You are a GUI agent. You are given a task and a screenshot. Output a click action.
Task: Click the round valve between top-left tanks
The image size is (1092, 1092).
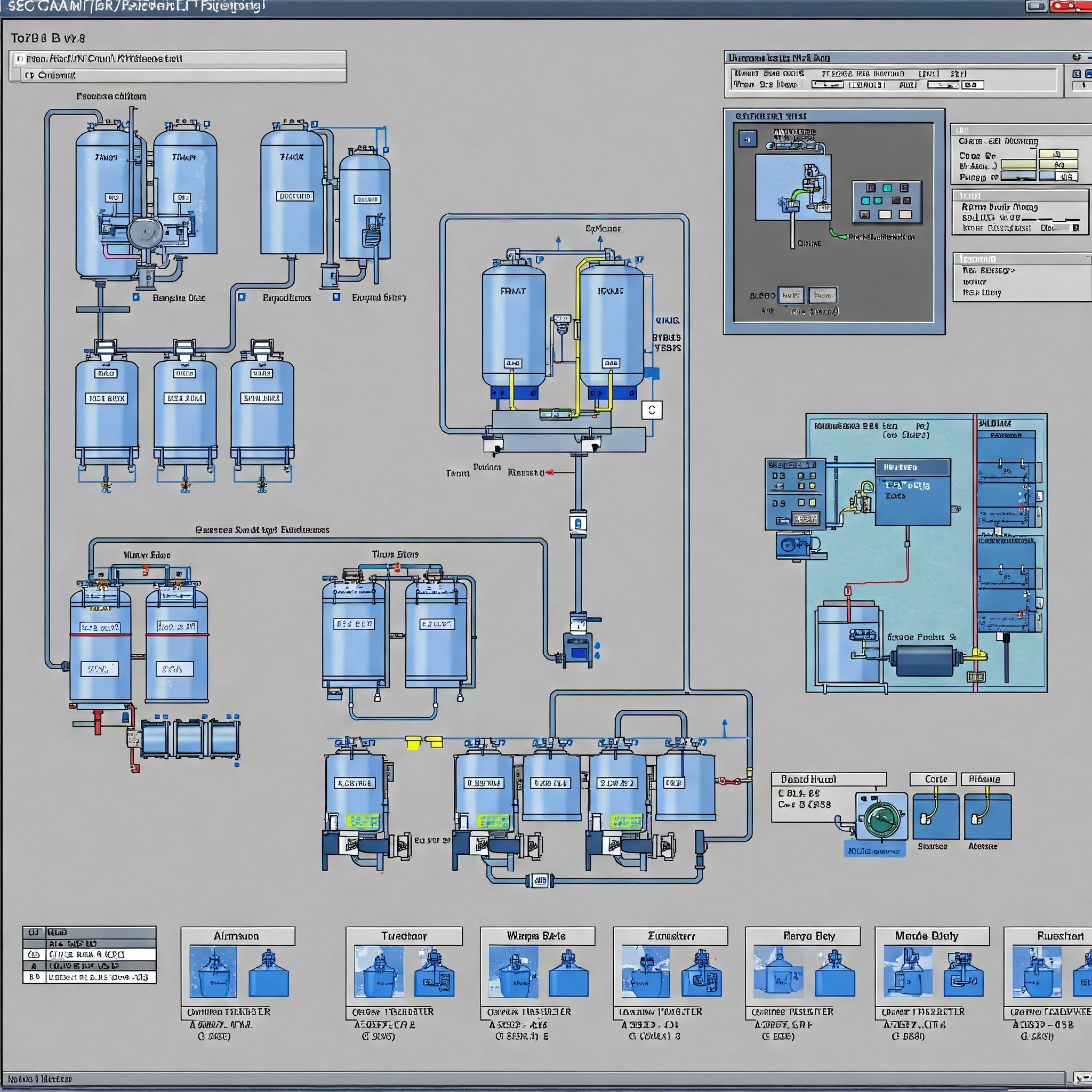(x=144, y=232)
